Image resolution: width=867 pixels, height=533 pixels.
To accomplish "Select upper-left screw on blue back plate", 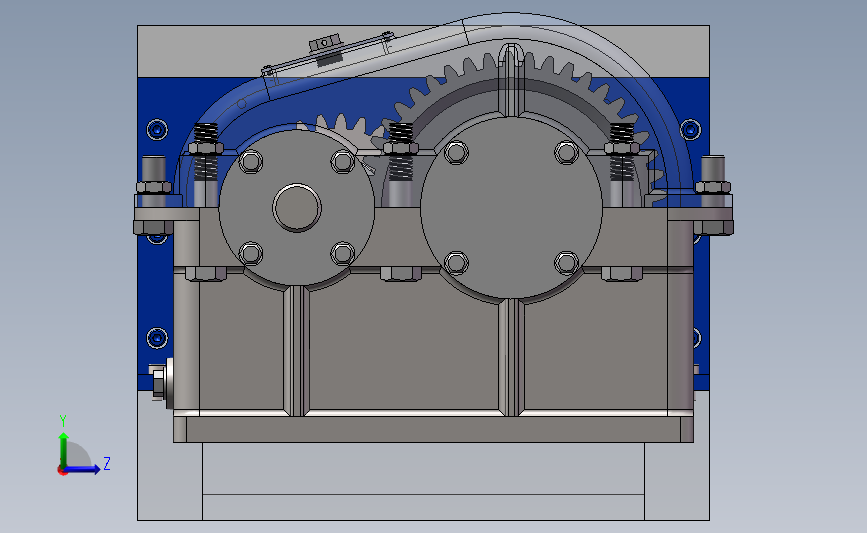I will click(157, 130).
